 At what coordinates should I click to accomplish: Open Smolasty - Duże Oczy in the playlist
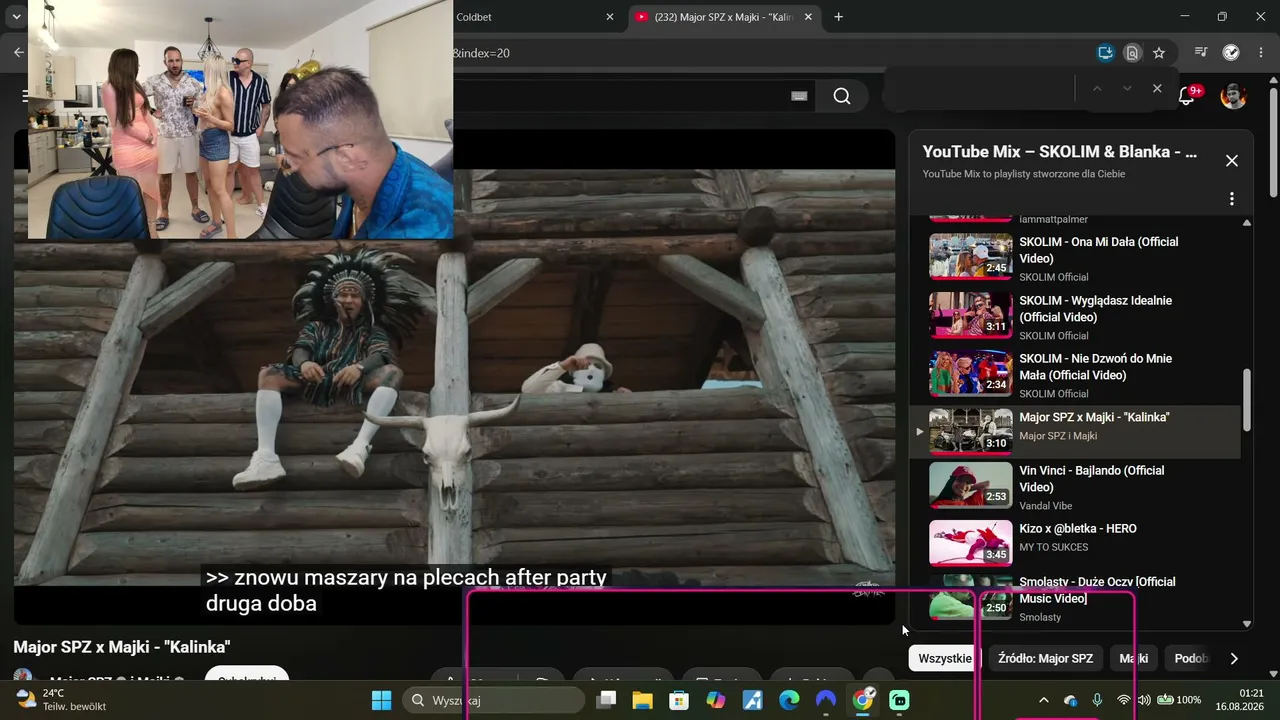[1075, 598]
